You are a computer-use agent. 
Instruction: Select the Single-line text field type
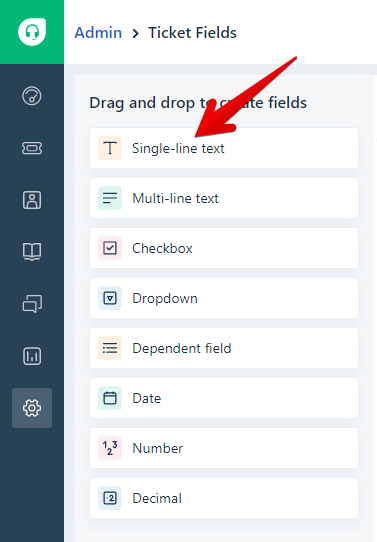(224, 148)
